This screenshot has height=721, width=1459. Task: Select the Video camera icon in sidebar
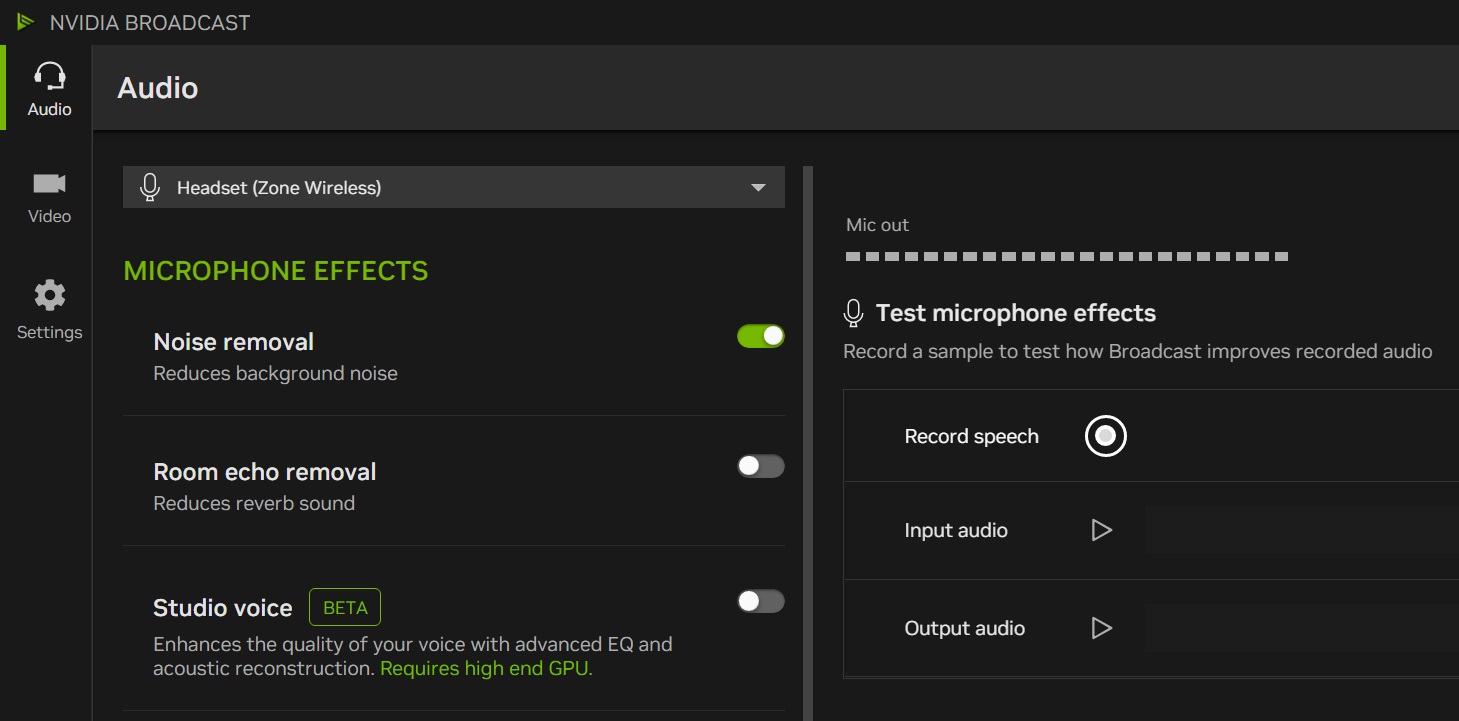click(x=48, y=192)
